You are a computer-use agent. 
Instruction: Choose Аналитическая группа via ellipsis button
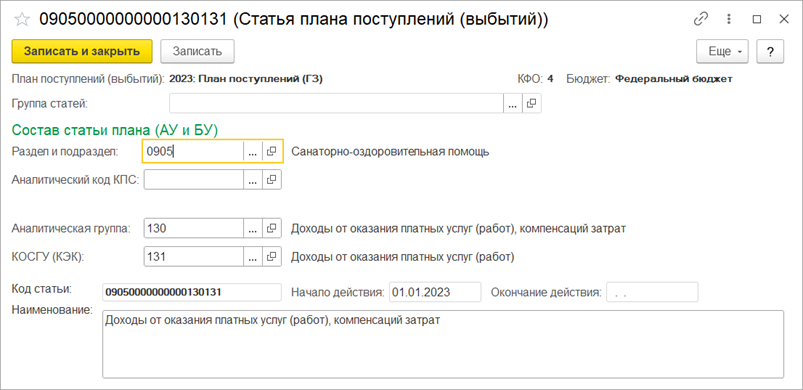pos(253,229)
